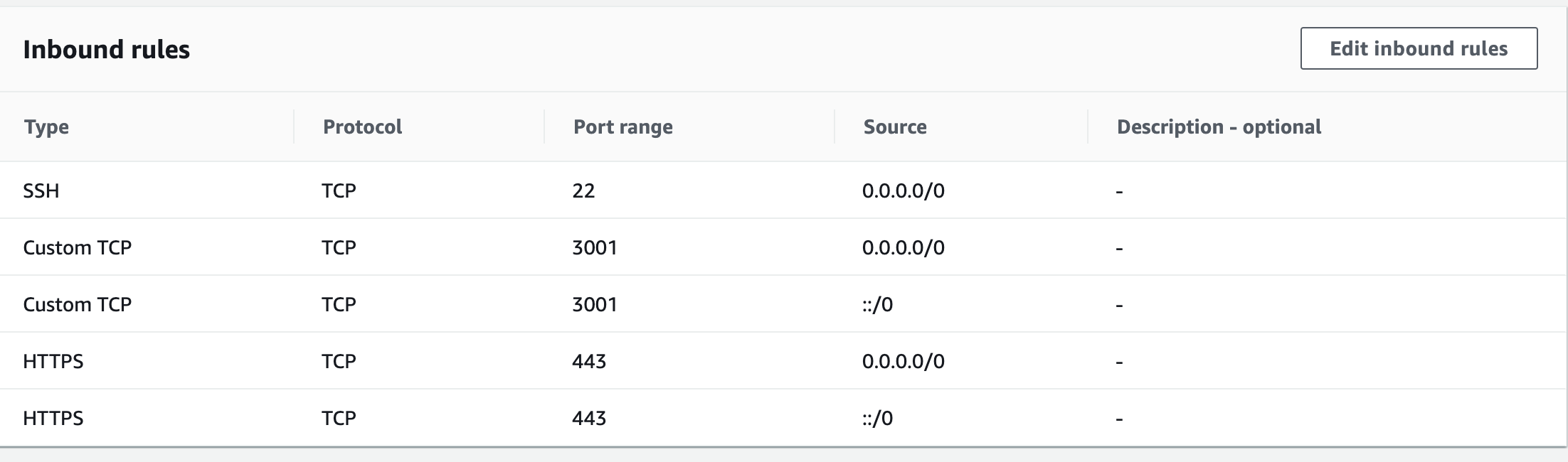The image size is (1568, 462).
Task: Click source 0.0.0.0/0 of SSH rule
Action: pyautogui.click(x=903, y=190)
